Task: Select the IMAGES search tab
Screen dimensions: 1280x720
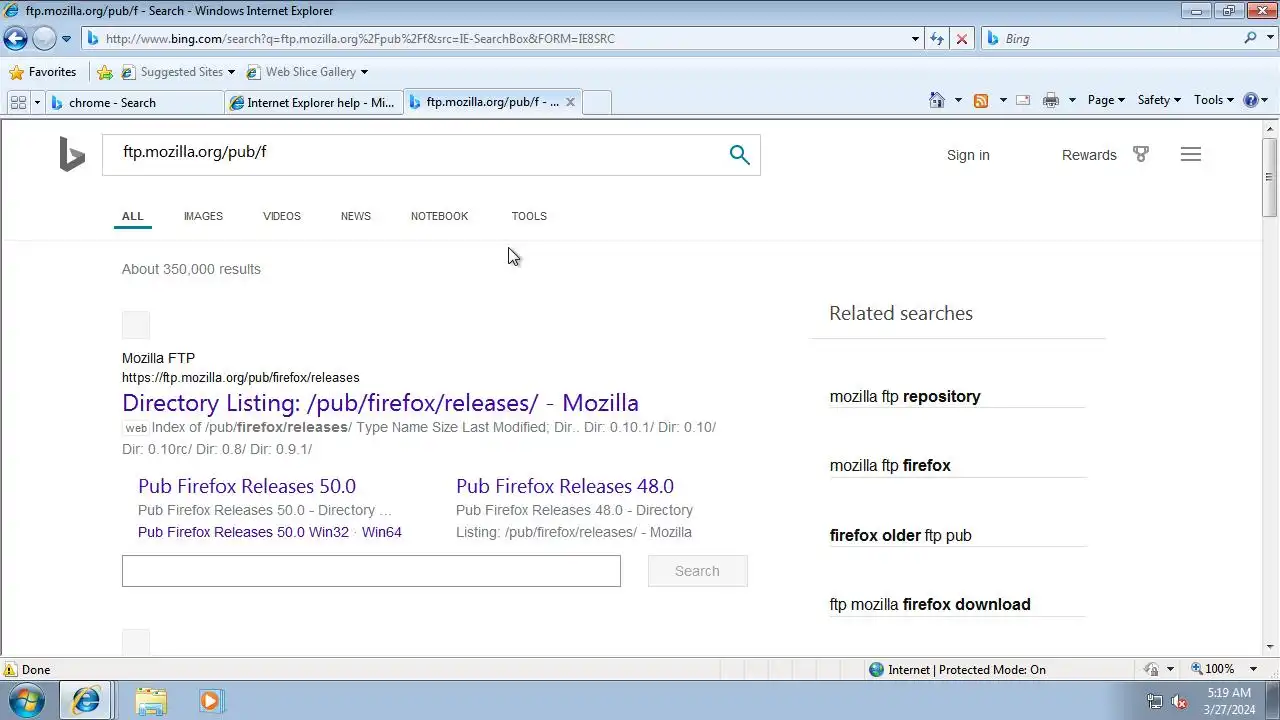Action: (x=203, y=216)
